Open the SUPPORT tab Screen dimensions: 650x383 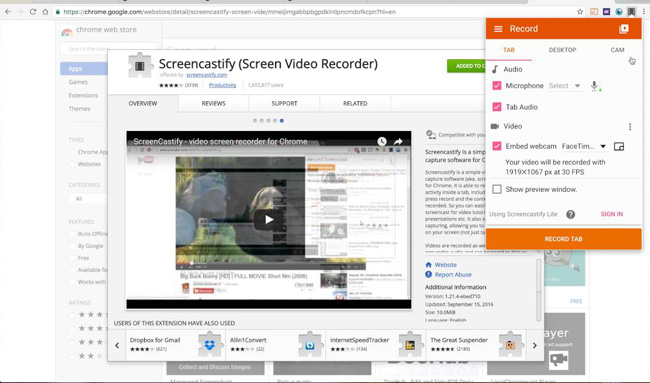click(x=284, y=104)
